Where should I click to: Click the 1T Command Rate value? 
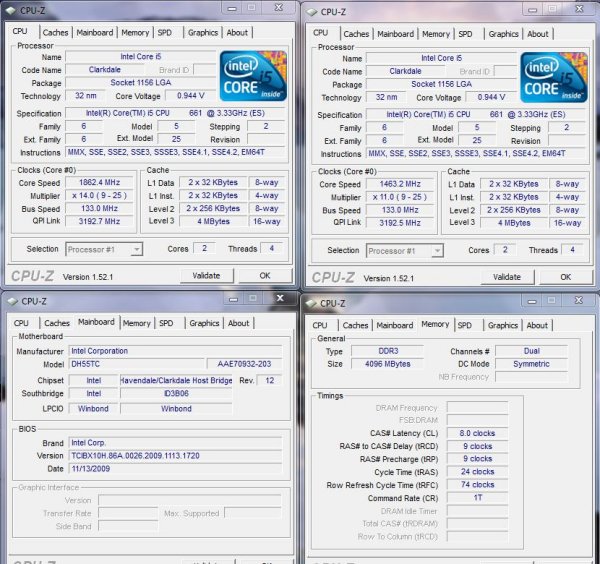[478, 498]
